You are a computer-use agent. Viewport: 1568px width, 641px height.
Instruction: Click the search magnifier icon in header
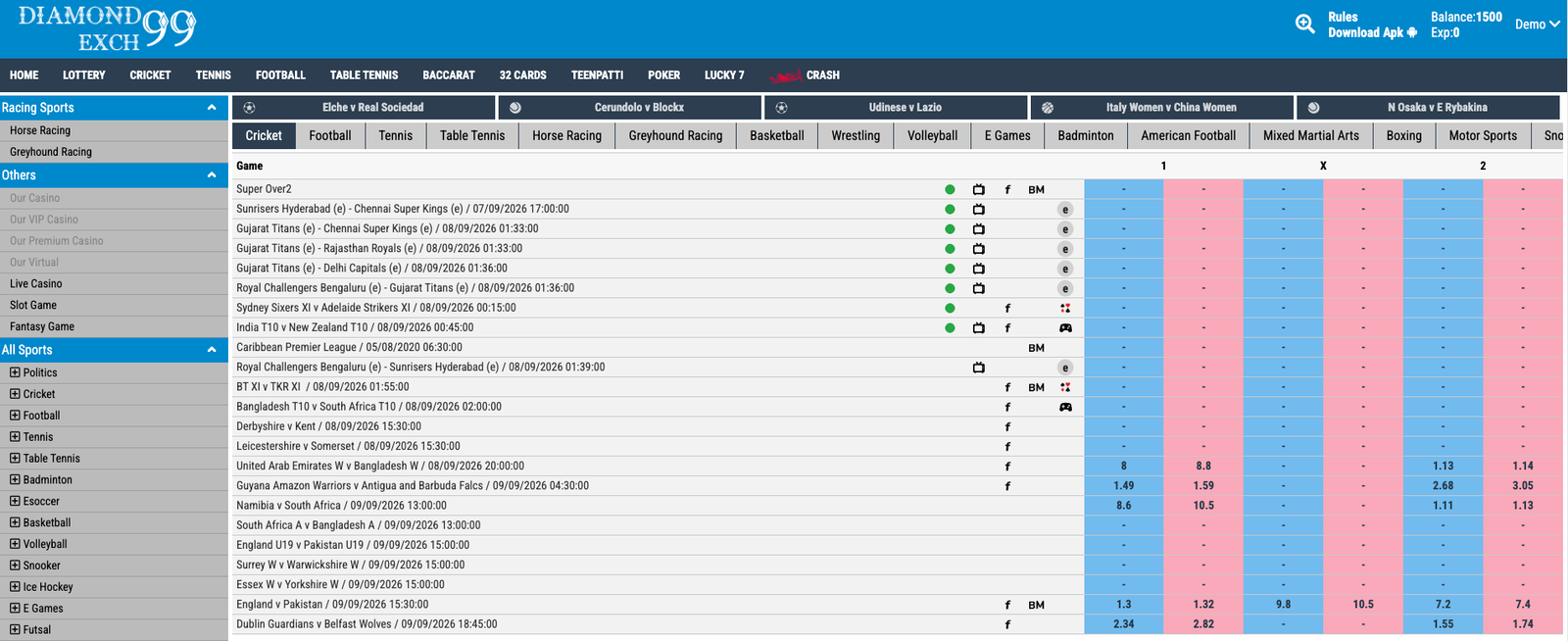point(1304,25)
